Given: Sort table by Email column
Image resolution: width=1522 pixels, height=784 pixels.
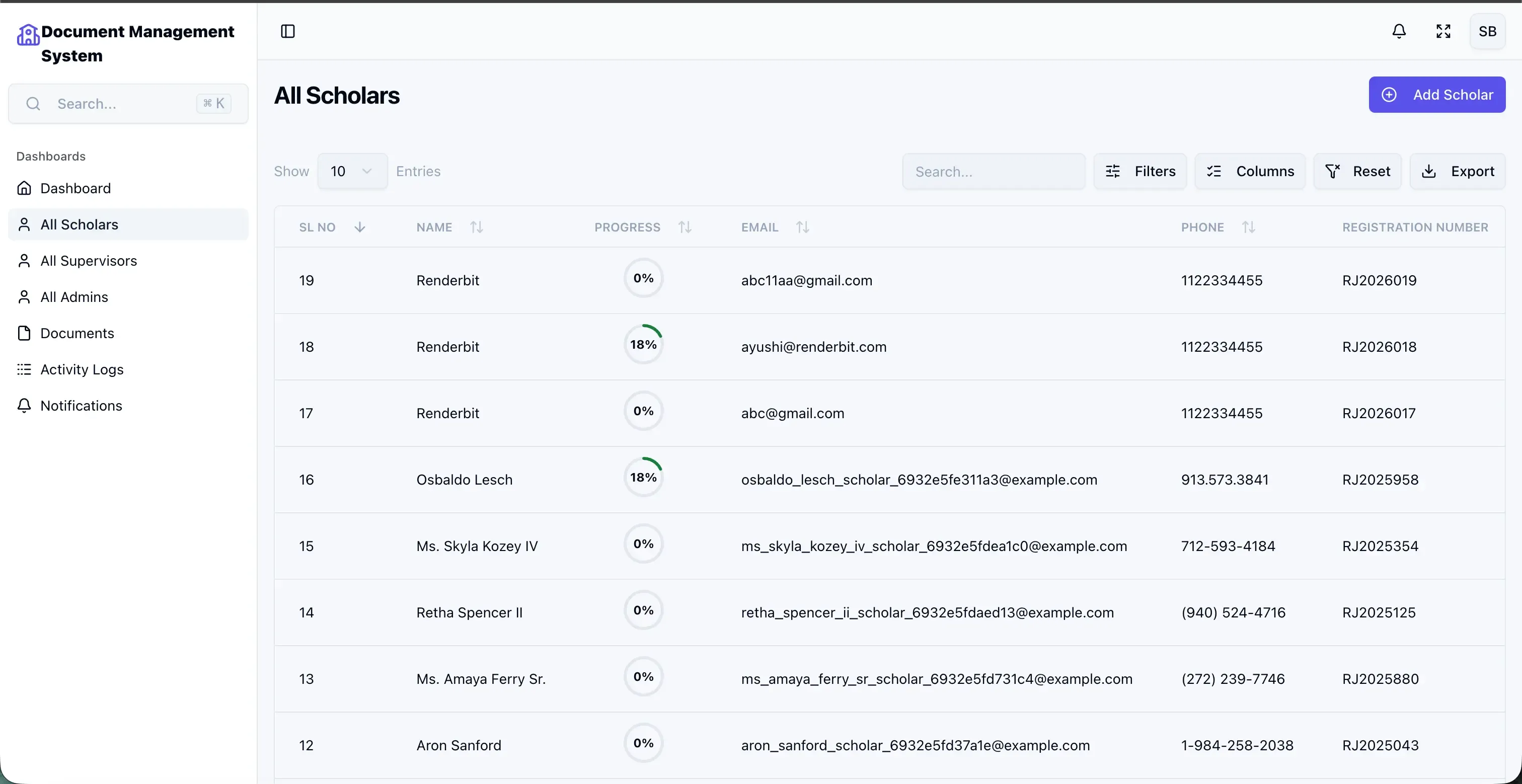Looking at the screenshot, I should 802,227.
